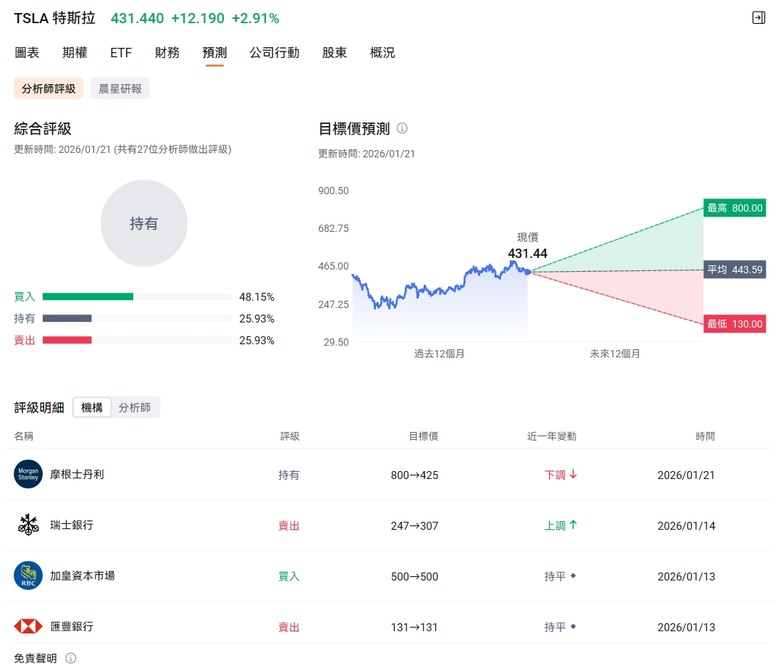
Task: Click the collapse panel icon at top right
Action: (x=758, y=18)
